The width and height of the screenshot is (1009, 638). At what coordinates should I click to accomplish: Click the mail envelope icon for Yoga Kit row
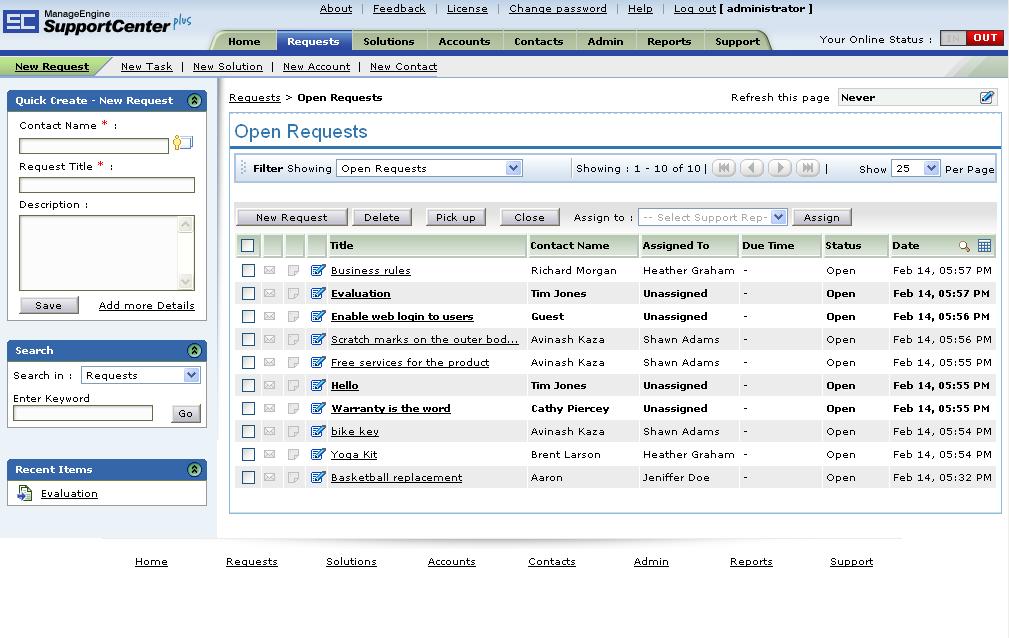click(x=270, y=455)
